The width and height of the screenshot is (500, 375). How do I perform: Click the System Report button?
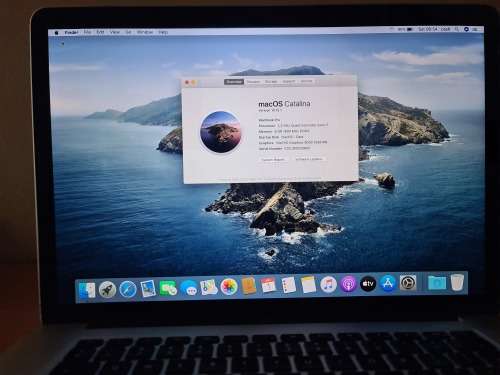click(273, 160)
